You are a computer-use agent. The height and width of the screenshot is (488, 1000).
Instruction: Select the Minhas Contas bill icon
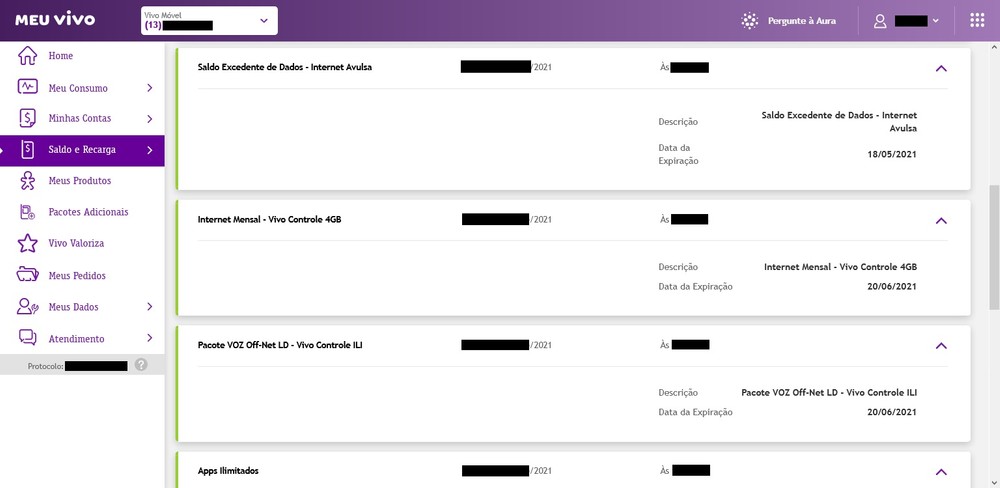point(27,118)
